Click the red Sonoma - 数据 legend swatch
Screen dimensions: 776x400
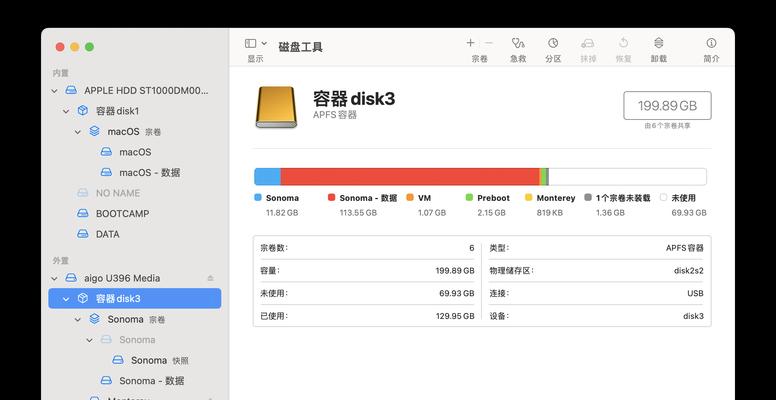[331, 198]
